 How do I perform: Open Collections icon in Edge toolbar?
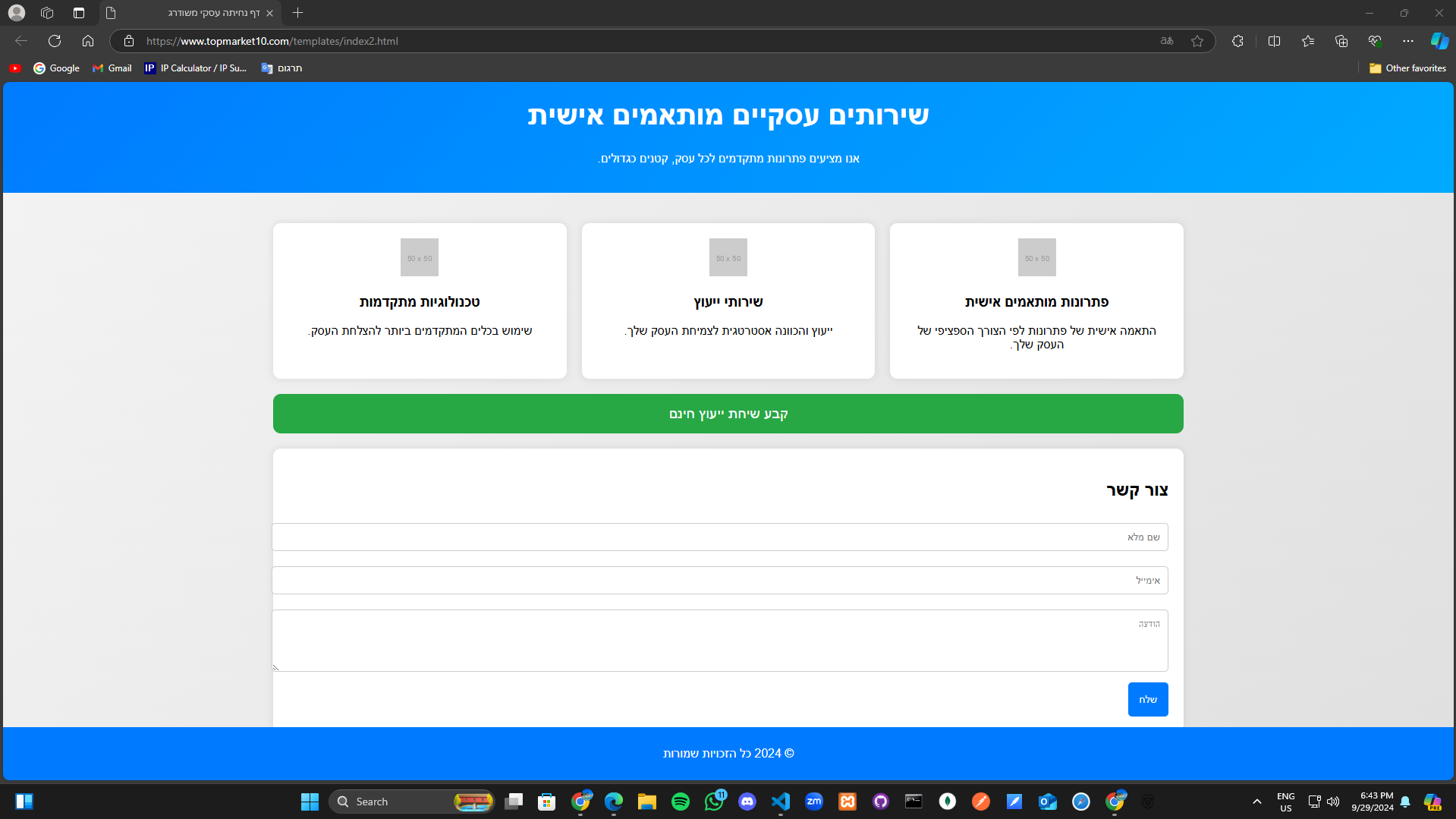(x=1341, y=41)
